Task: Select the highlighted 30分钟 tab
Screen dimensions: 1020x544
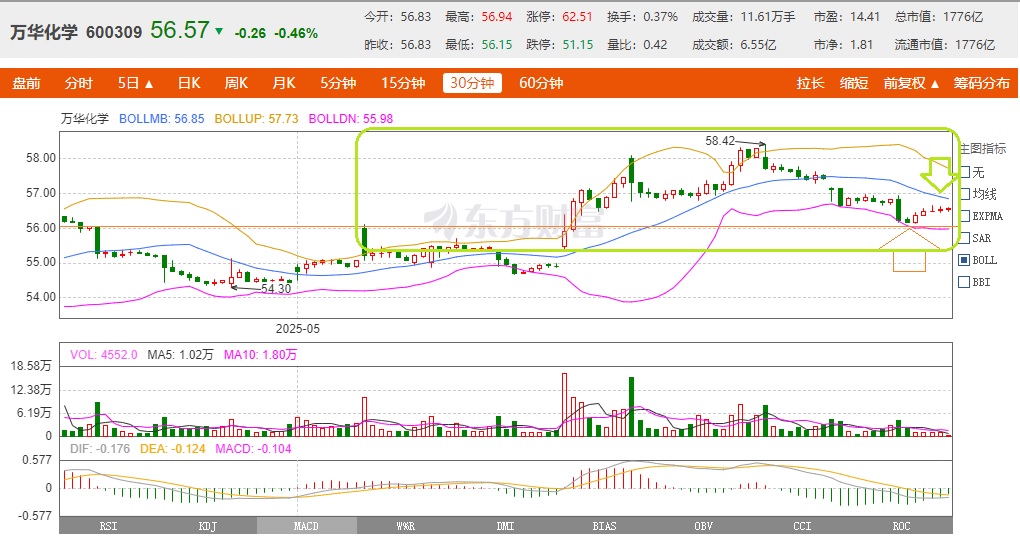Action: pyautogui.click(x=472, y=83)
